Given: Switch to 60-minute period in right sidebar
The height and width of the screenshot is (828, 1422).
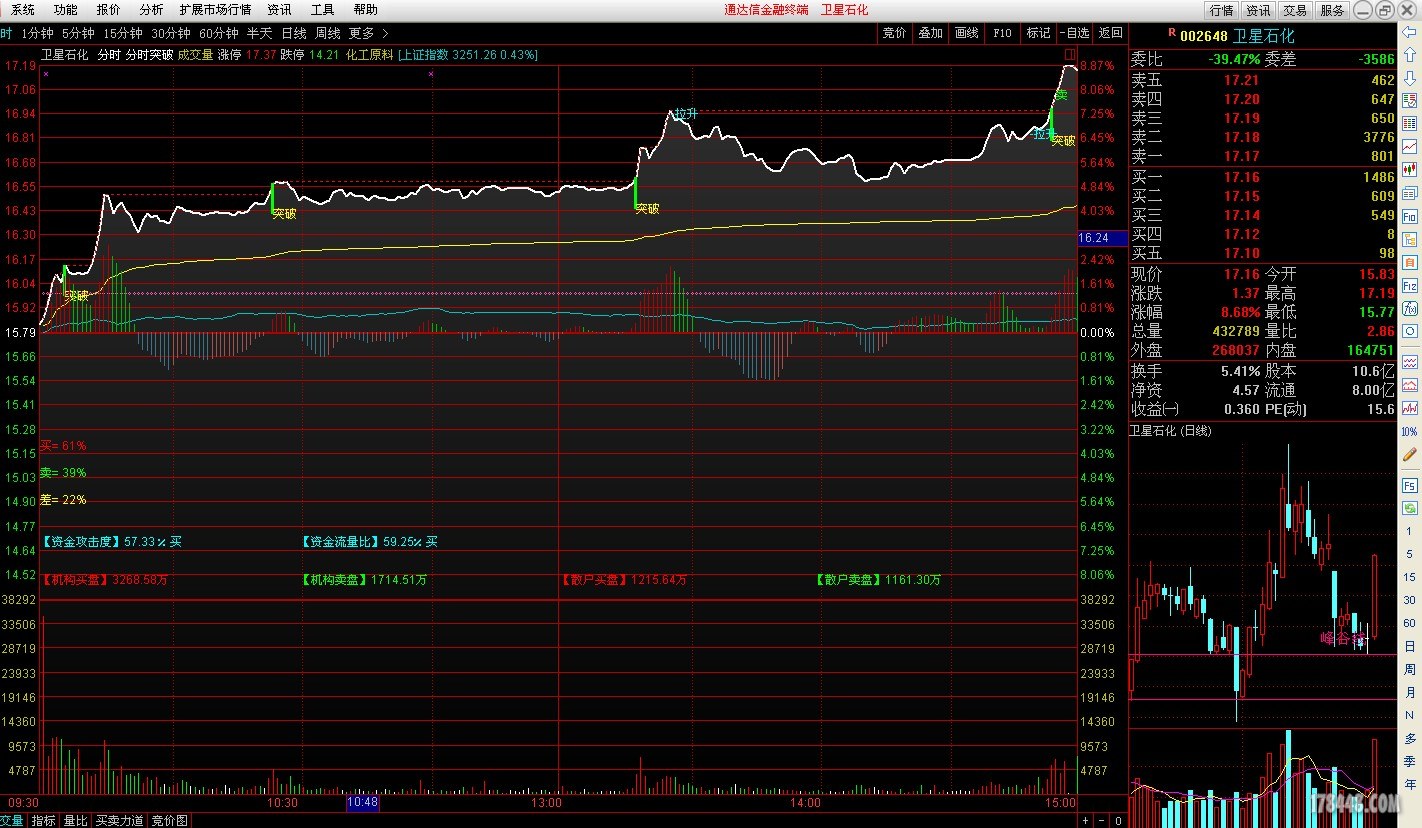Looking at the screenshot, I should [x=1410, y=623].
